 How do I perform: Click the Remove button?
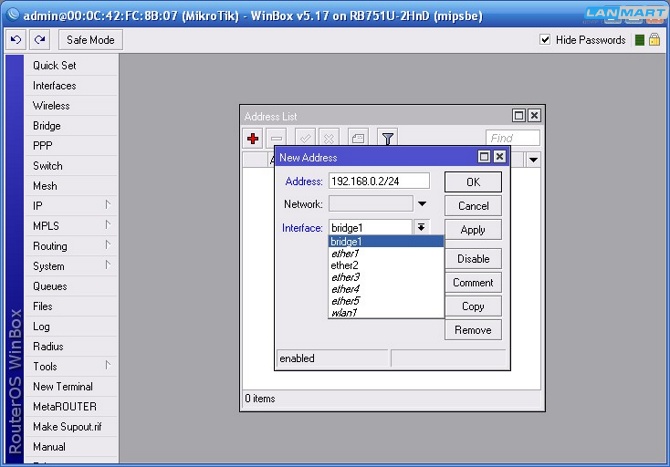[x=473, y=330]
